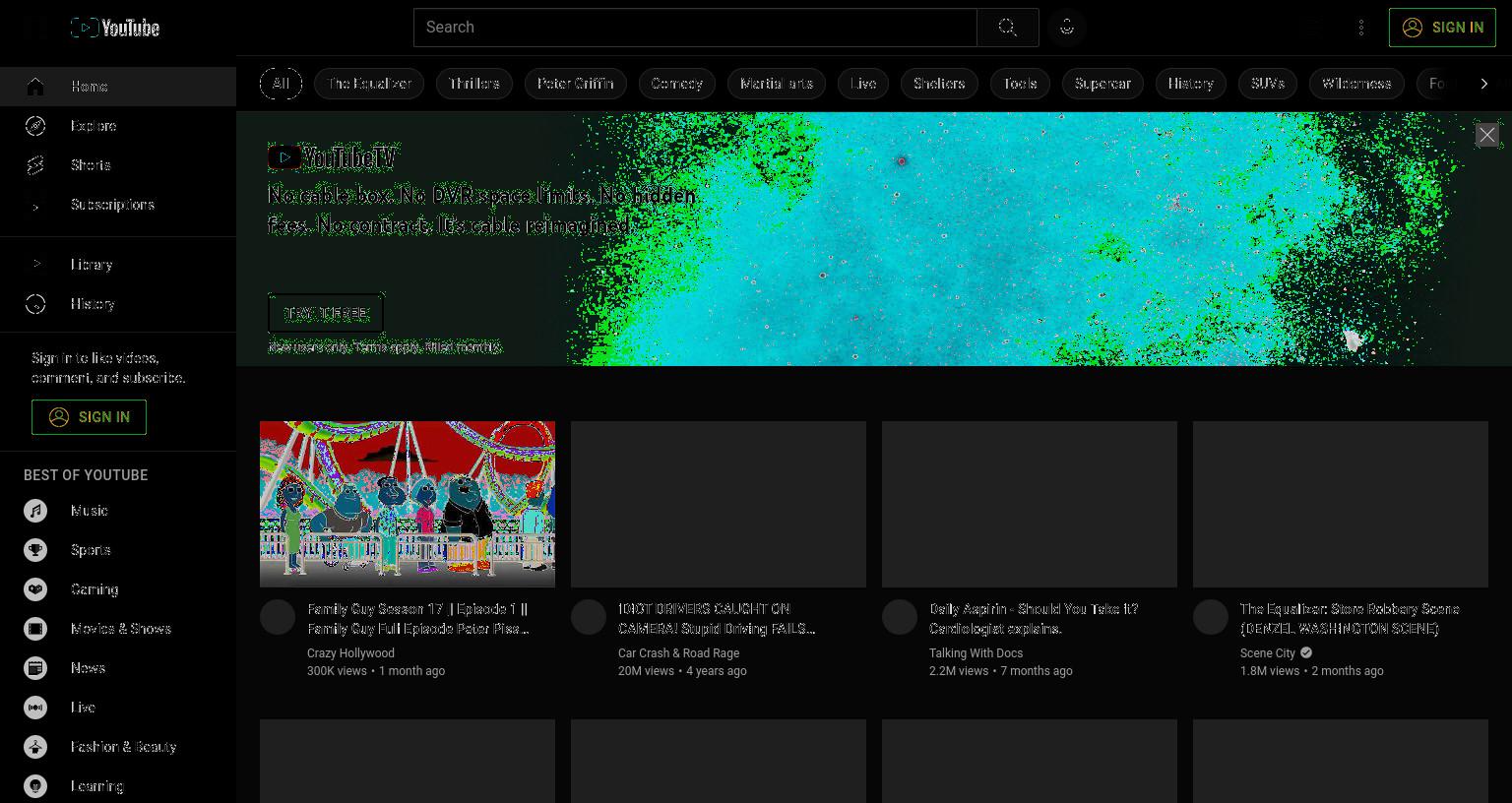
Task: Open Learning under Best of YouTube
Action: tap(118, 786)
